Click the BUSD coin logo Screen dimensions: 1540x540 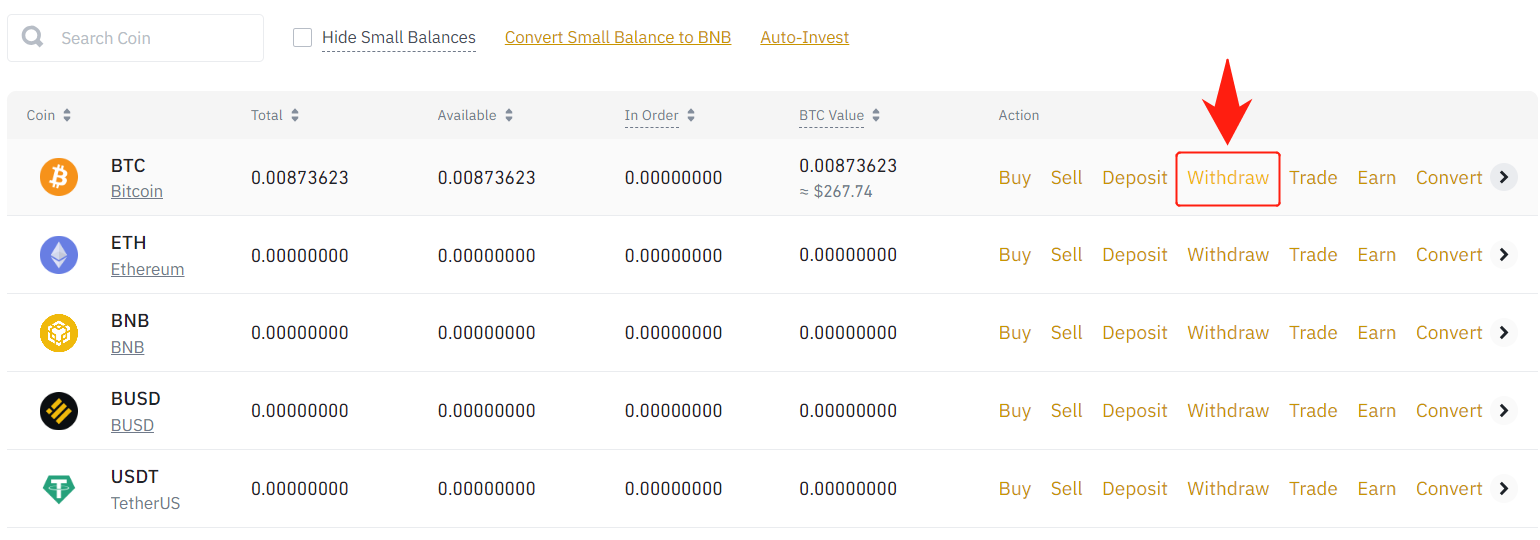(x=59, y=411)
